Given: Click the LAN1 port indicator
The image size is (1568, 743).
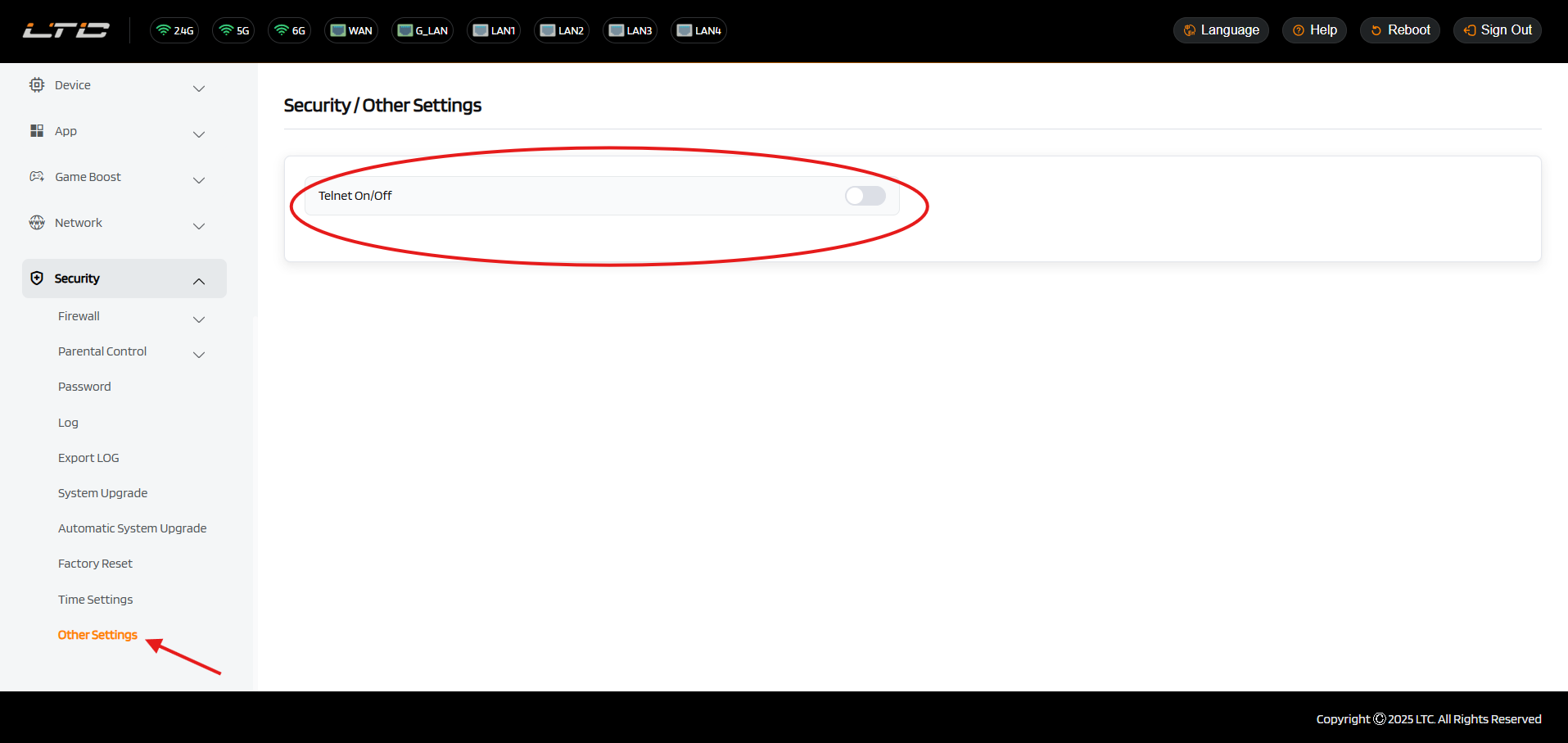Looking at the screenshot, I should coord(494,30).
